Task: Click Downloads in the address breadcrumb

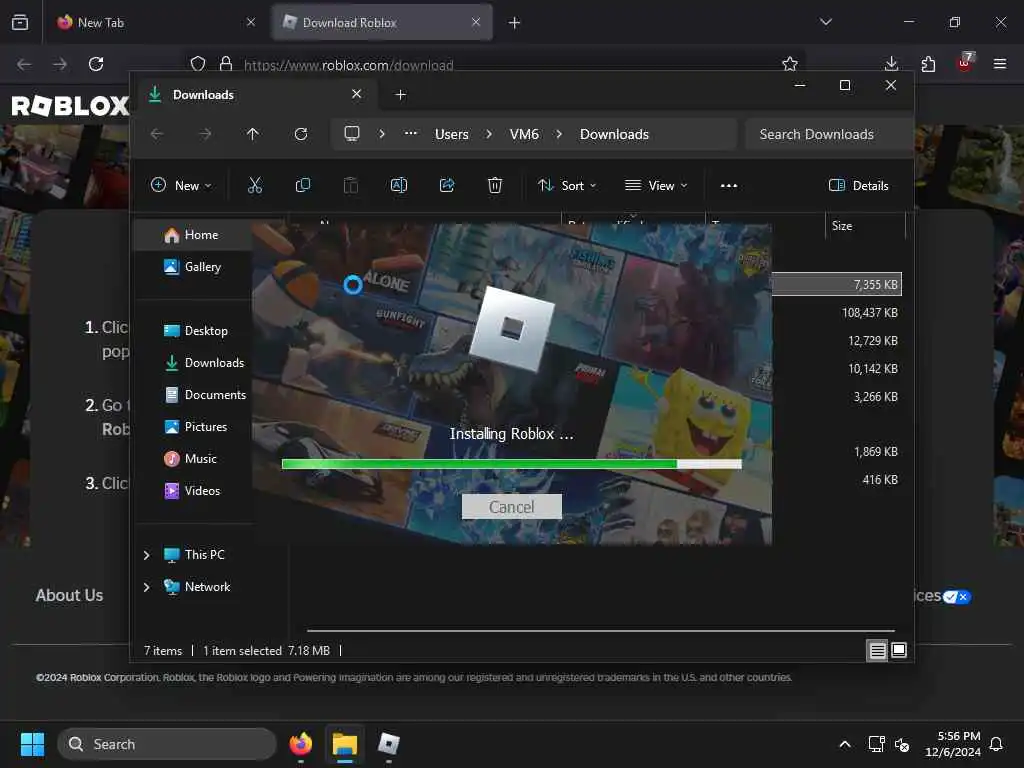Action: (x=615, y=134)
